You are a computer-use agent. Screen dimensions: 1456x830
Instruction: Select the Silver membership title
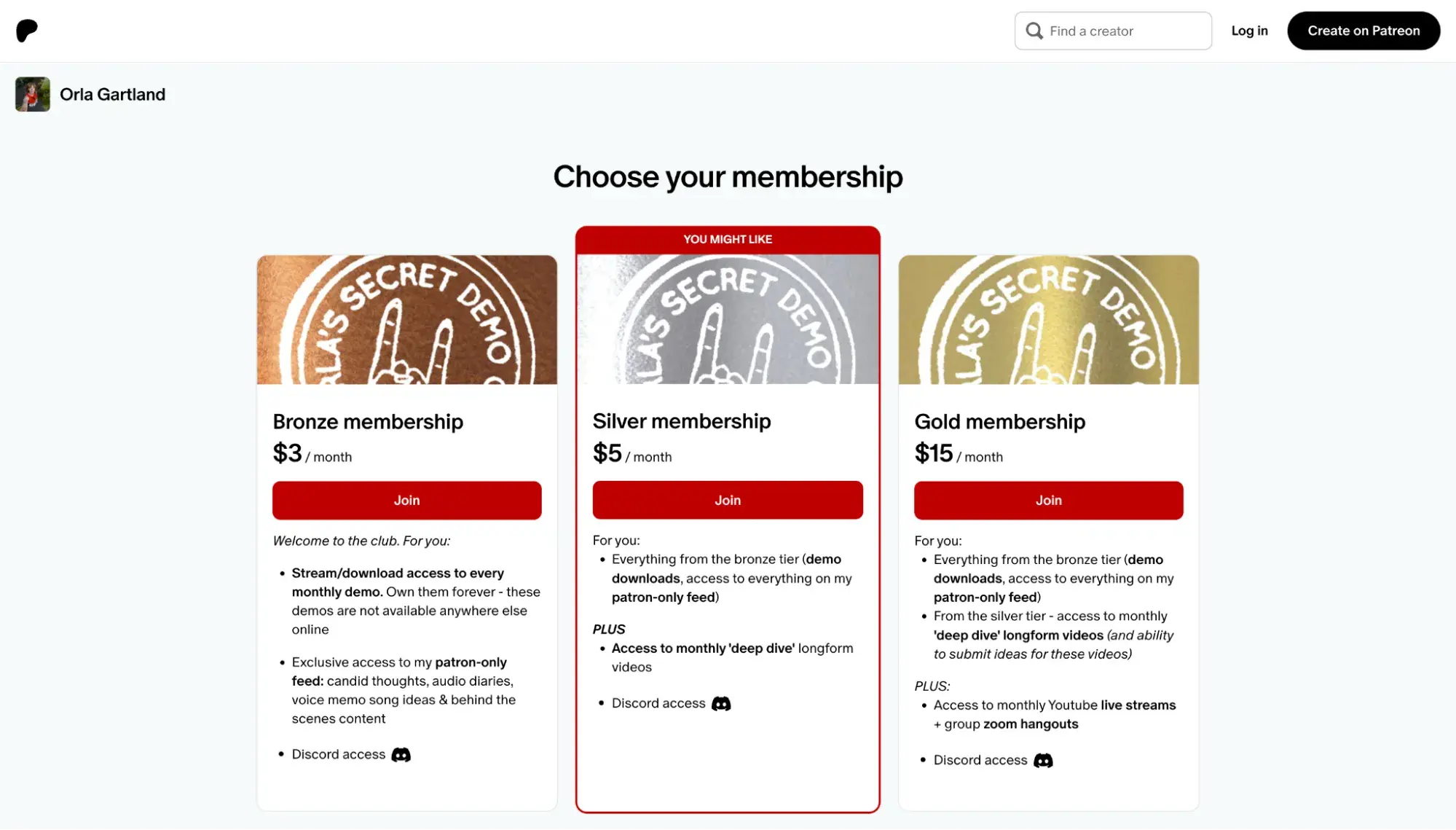(x=682, y=420)
